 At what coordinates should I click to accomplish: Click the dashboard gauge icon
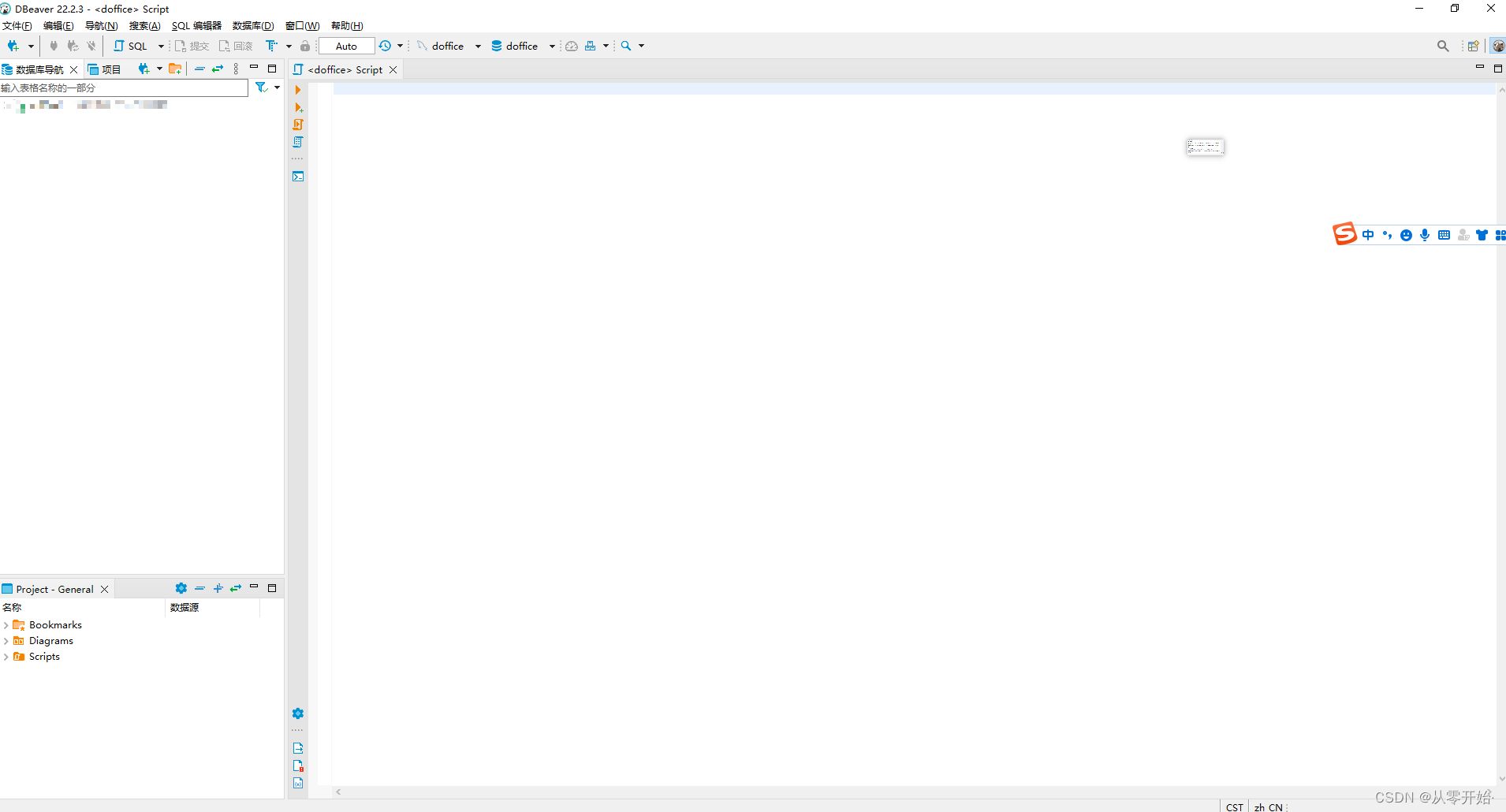(572, 46)
